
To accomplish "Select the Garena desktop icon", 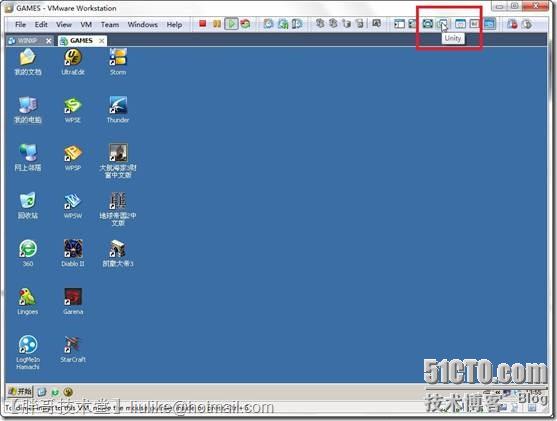I will tap(73, 301).
